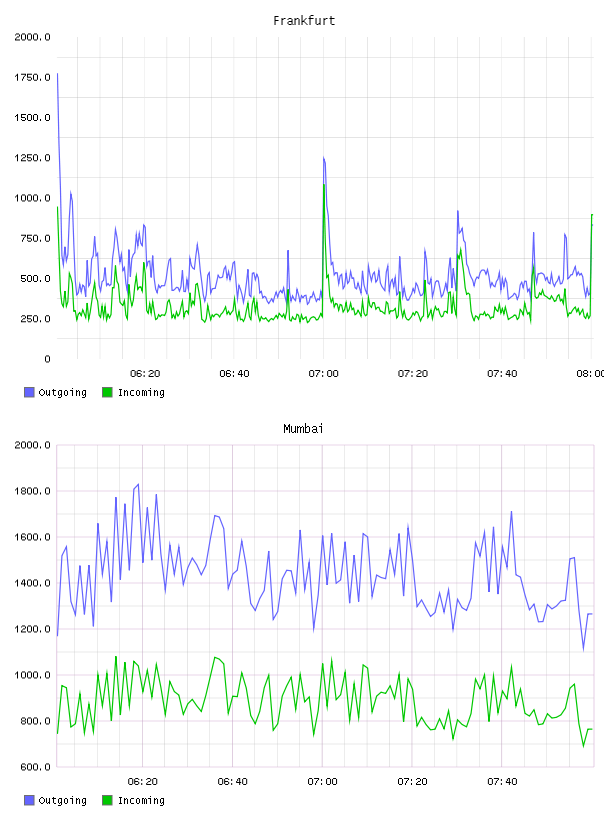Click the 500.0 y-axis label in Frankfurt chart
Viewport: 608px width, 816px height.
(x=35, y=278)
